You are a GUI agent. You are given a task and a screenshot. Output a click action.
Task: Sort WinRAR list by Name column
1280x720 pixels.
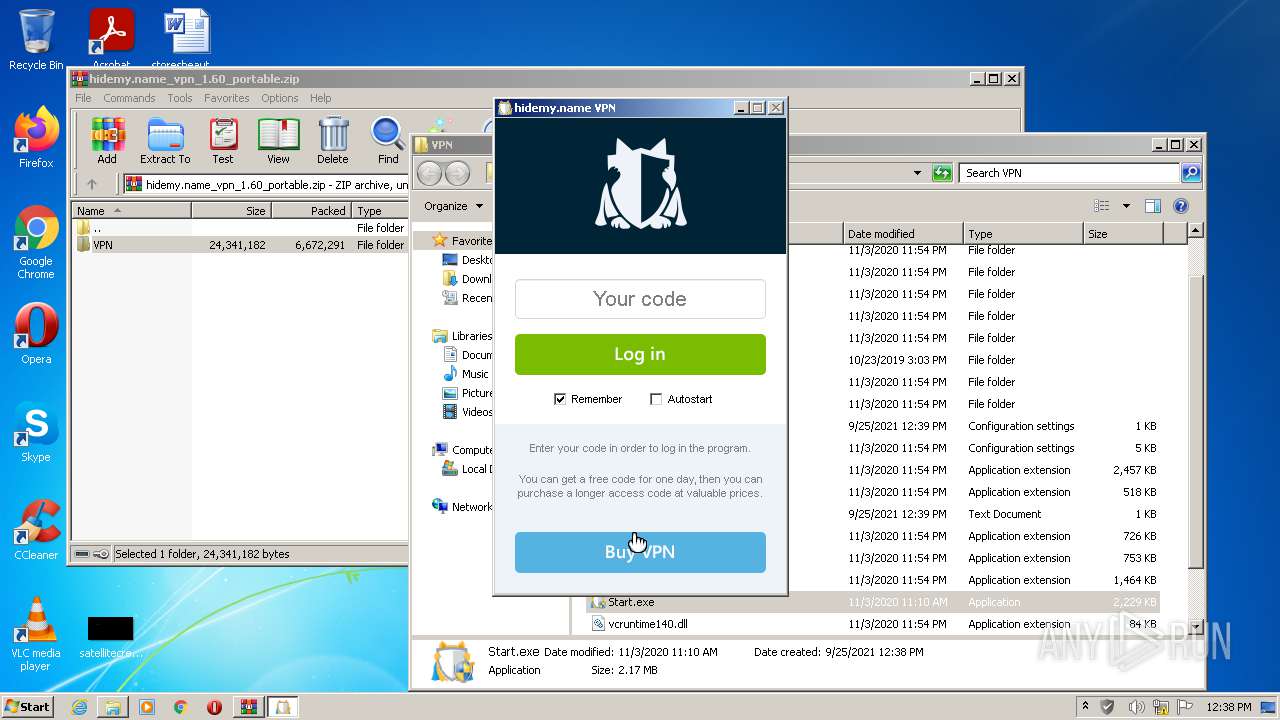tap(131, 211)
